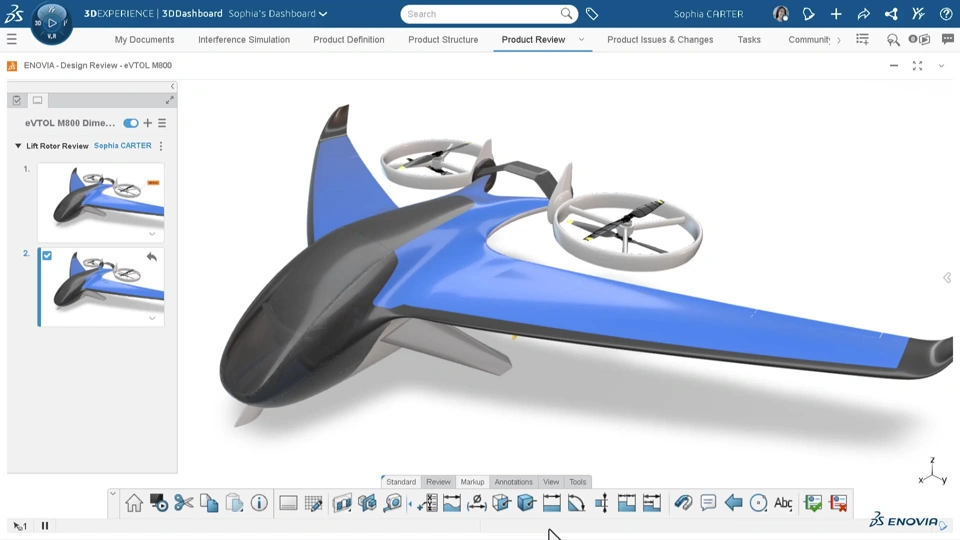Click the green check validate markup icon

pos(813,503)
